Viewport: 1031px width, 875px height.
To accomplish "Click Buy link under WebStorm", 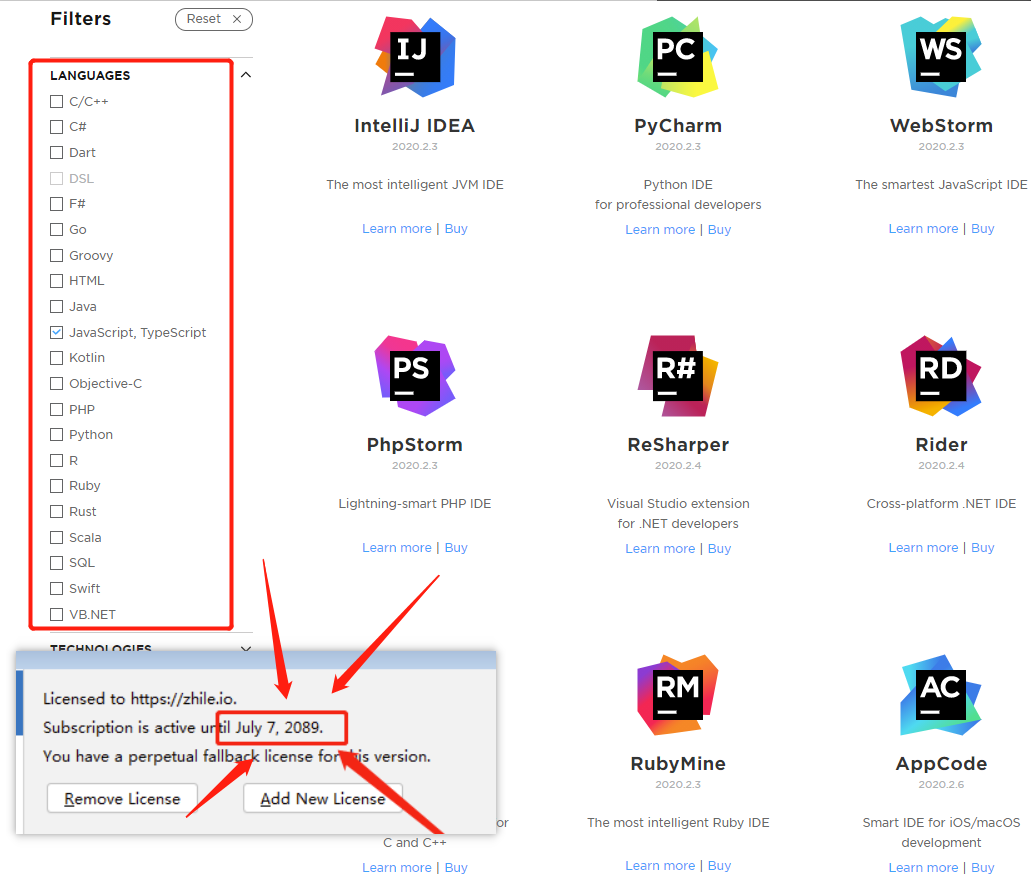I will pos(982,228).
